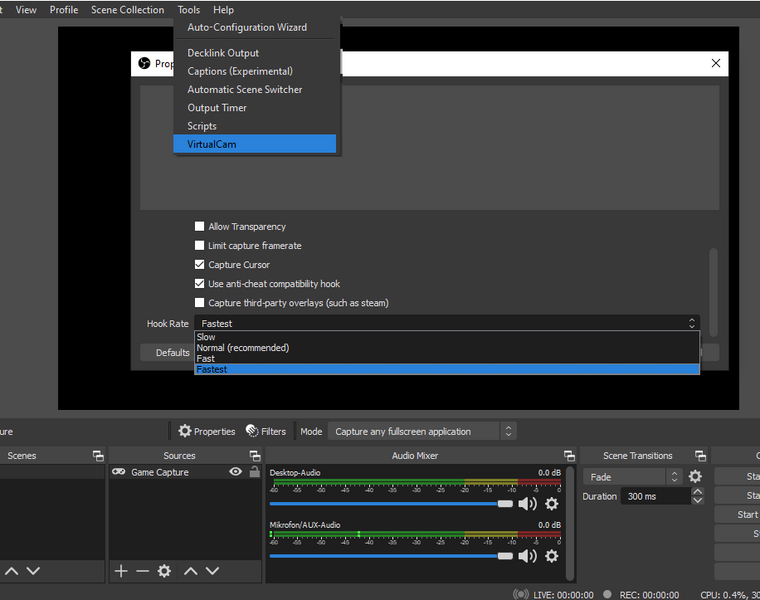Enable Allow Transparency checkbox

tap(200, 227)
